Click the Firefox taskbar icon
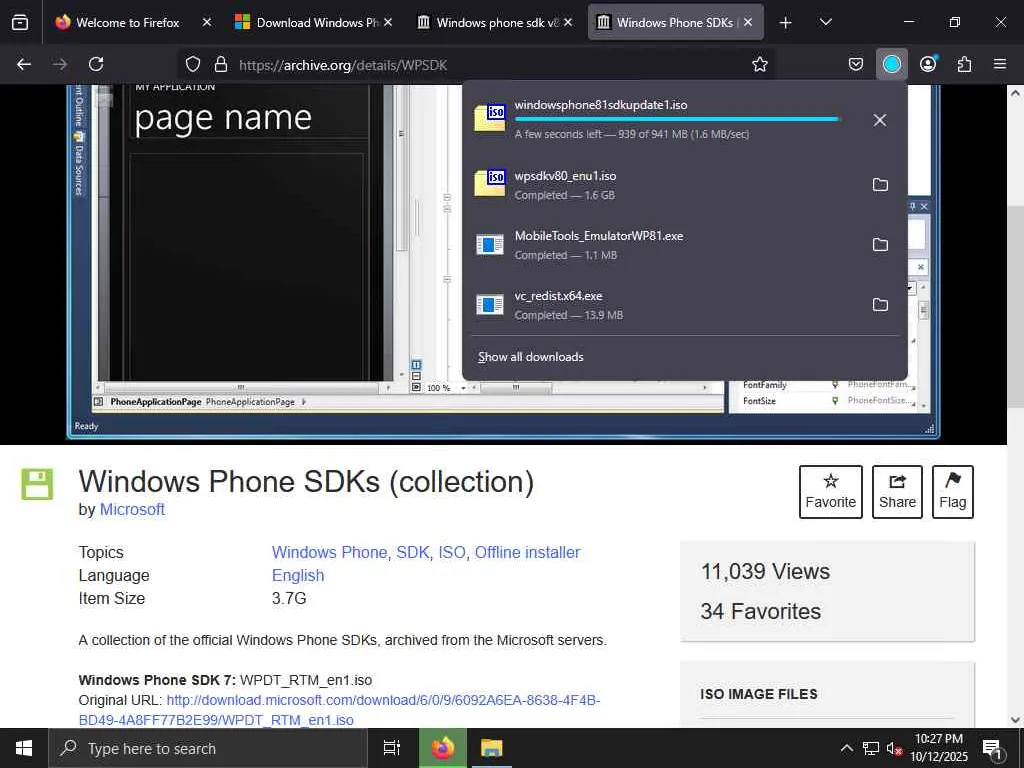The height and width of the screenshot is (768, 1024). tap(443, 748)
